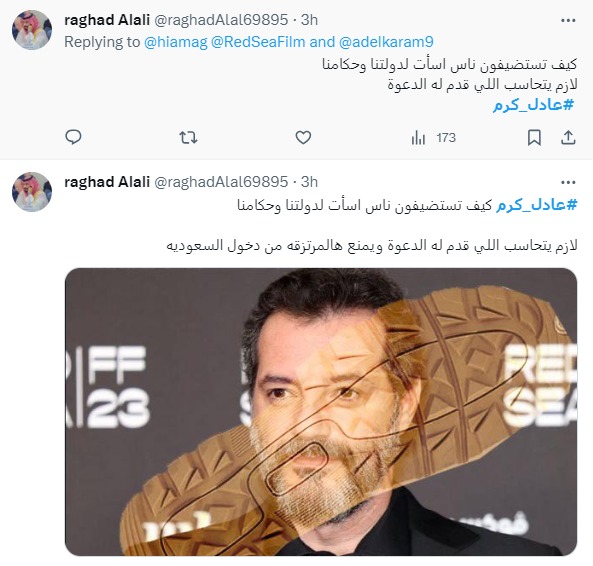593x566 pixels.
Task: Open raghad Alali avatar on second tweet
Action: 32,192
